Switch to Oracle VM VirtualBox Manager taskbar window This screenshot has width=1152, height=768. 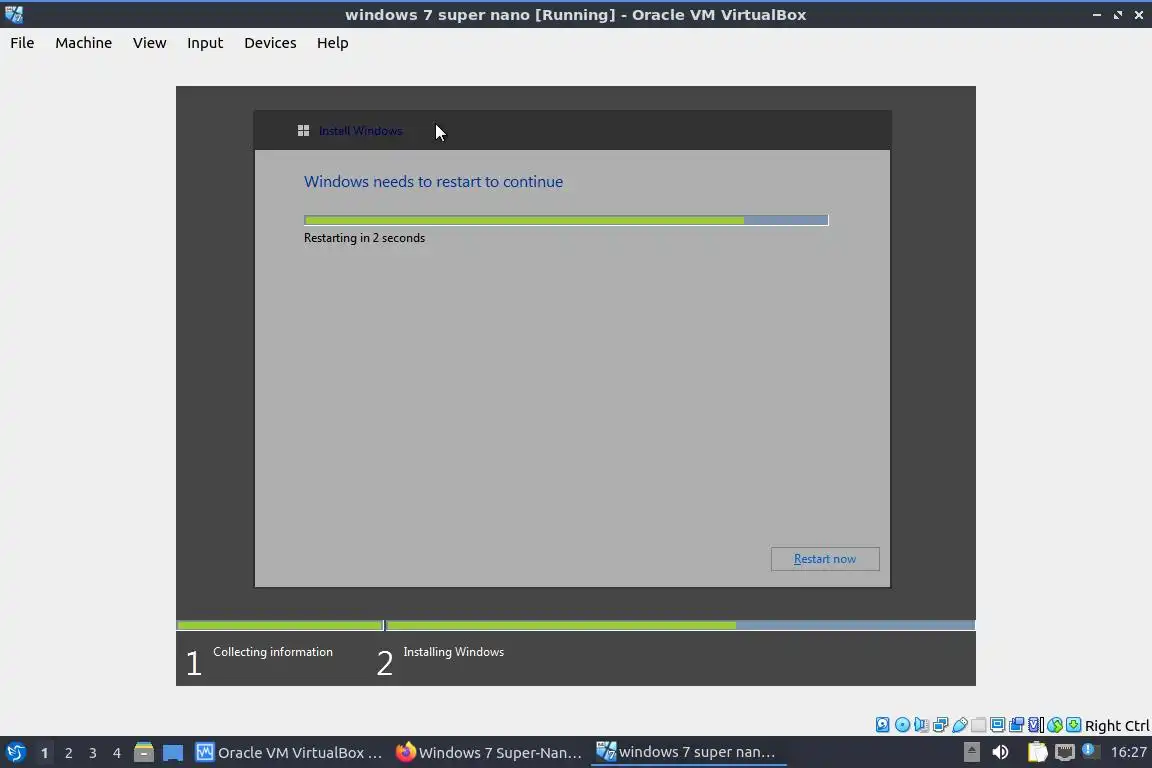(289, 753)
